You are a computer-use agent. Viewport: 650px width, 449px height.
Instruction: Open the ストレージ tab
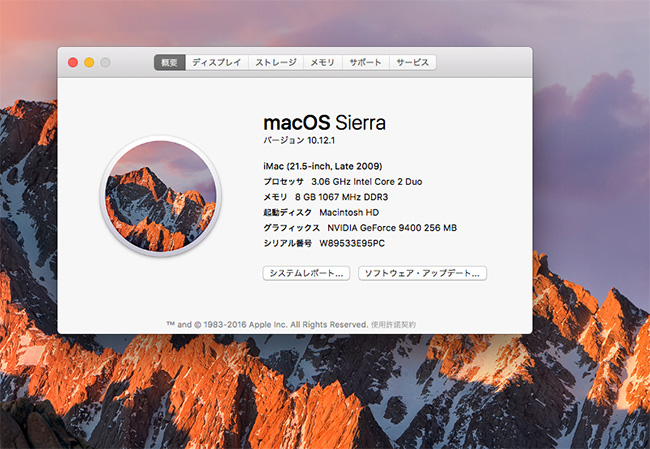click(276, 63)
